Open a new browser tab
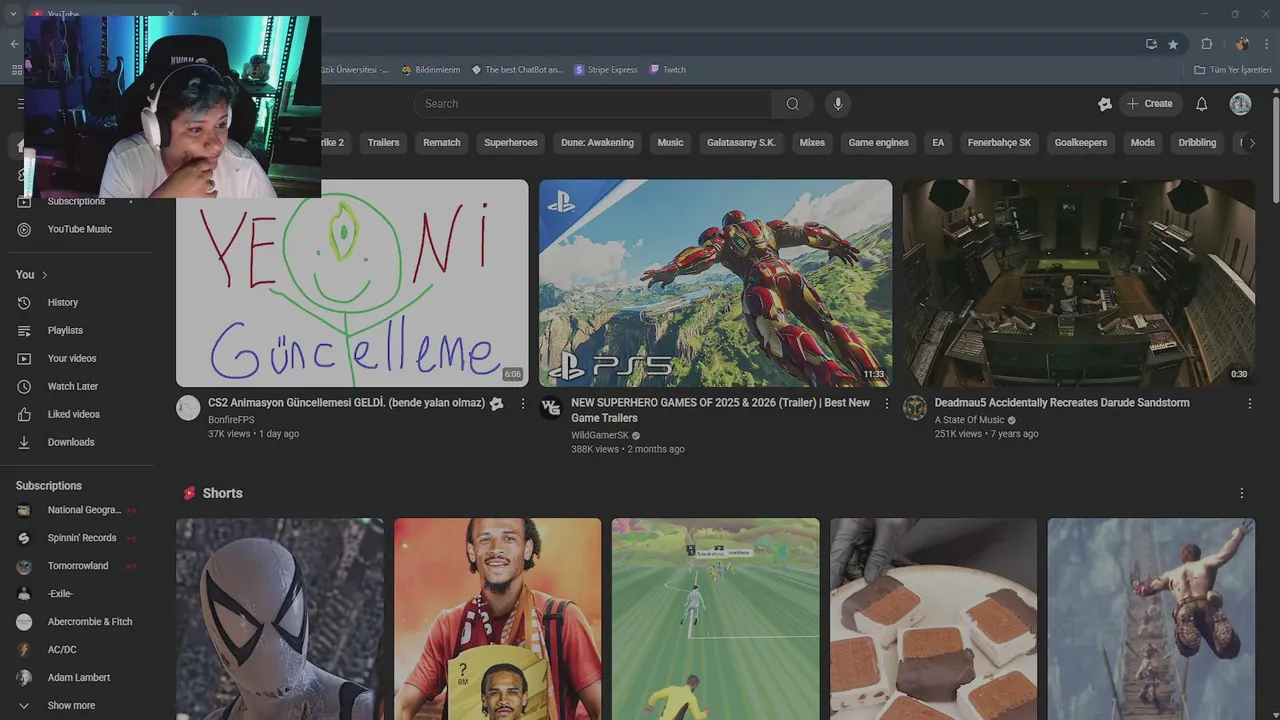Image resolution: width=1280 pixels, height=720 pixels. click(x=194, y=14)
